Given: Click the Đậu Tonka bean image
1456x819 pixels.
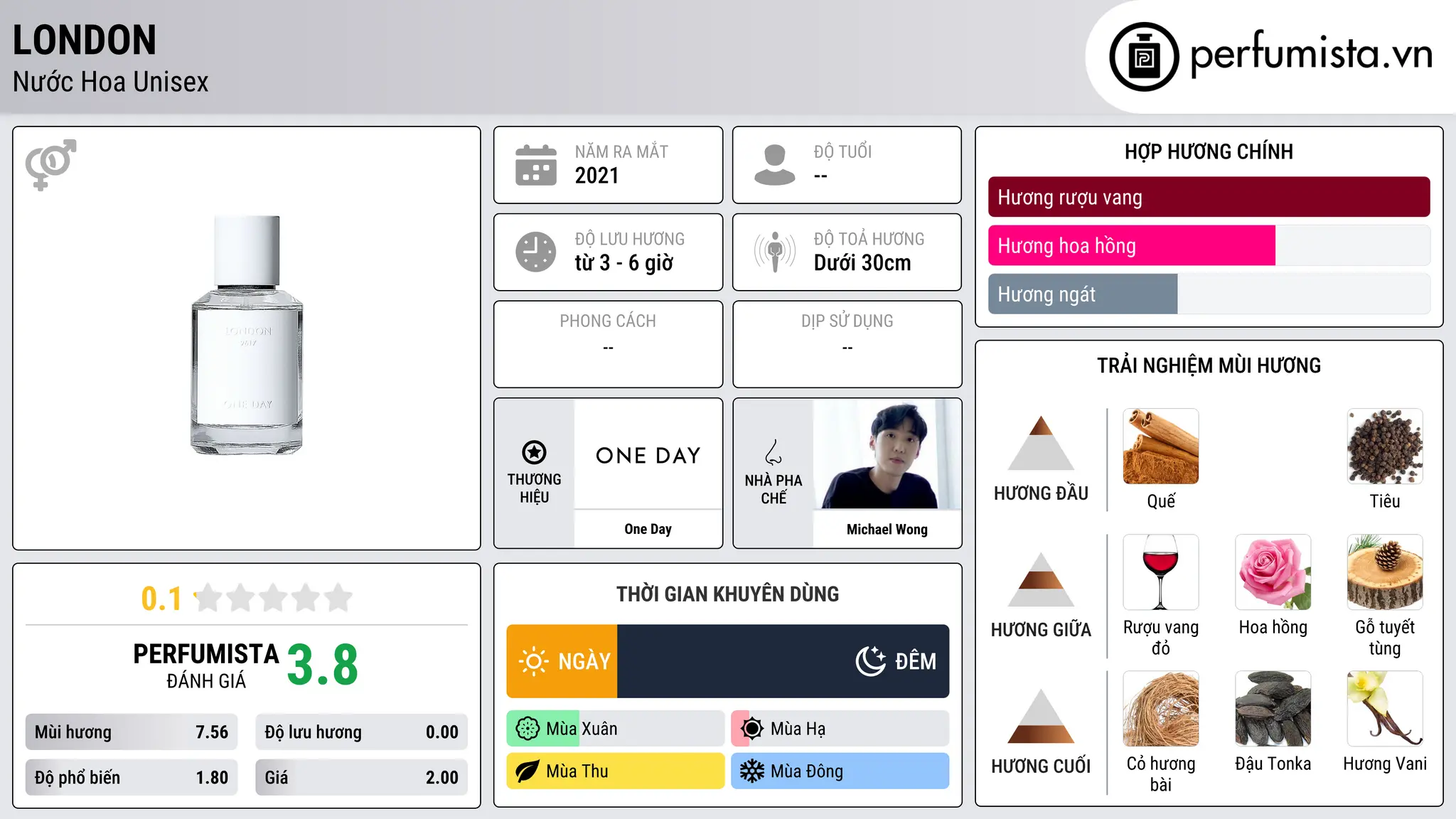Looking at the screenshot, I should click(x=1273, y=709).
